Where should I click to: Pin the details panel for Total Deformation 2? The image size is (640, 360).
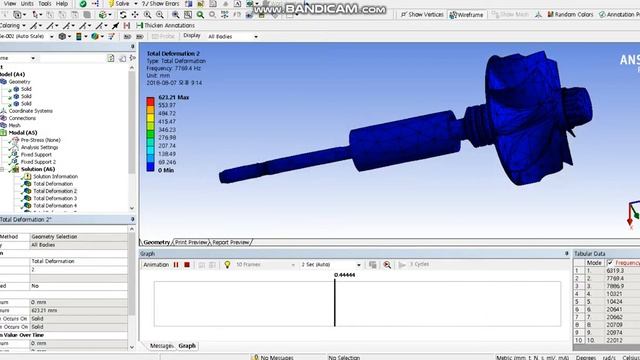point(132,220)
